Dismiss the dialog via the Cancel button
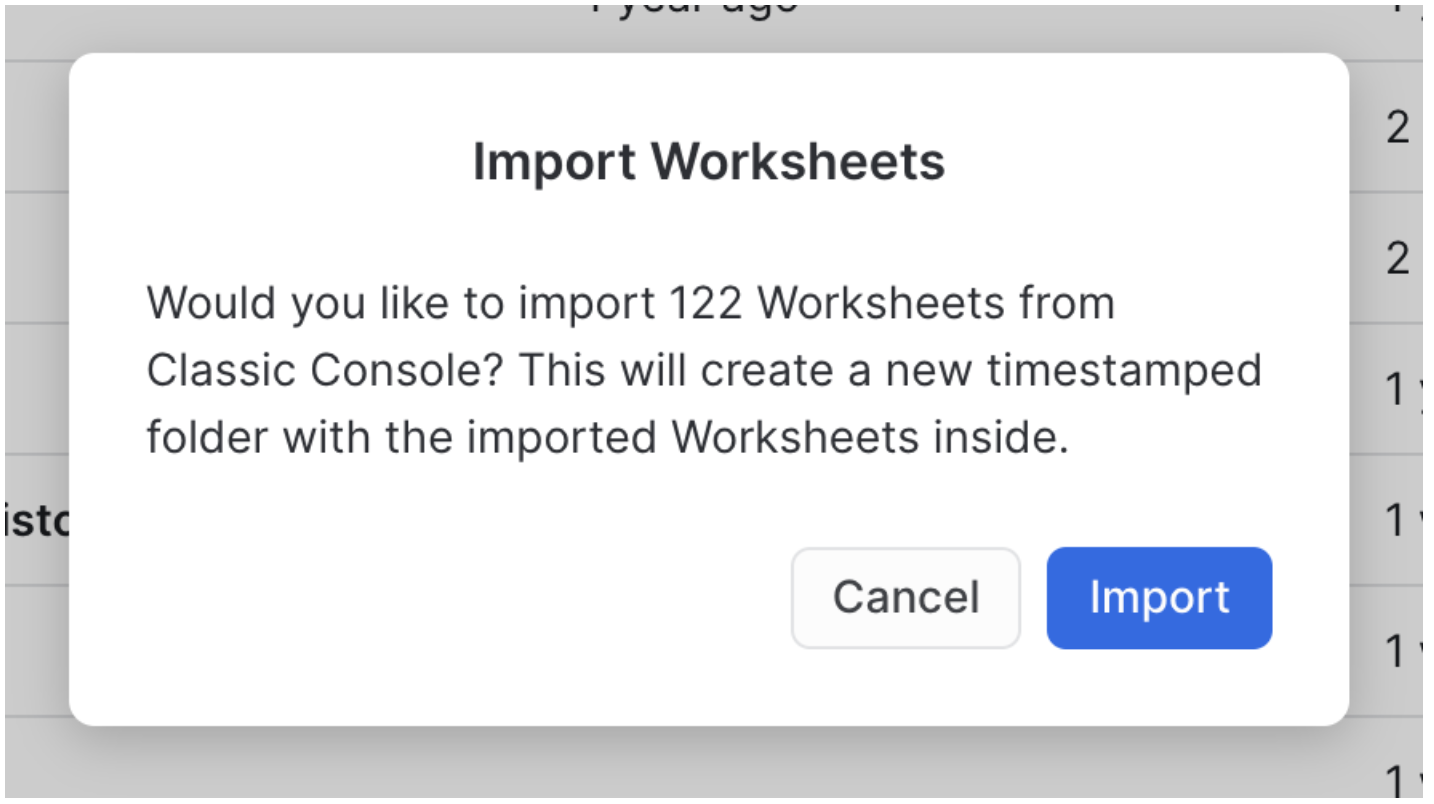The width and height of the screenshot is (1434, 804). coord(904,596)
